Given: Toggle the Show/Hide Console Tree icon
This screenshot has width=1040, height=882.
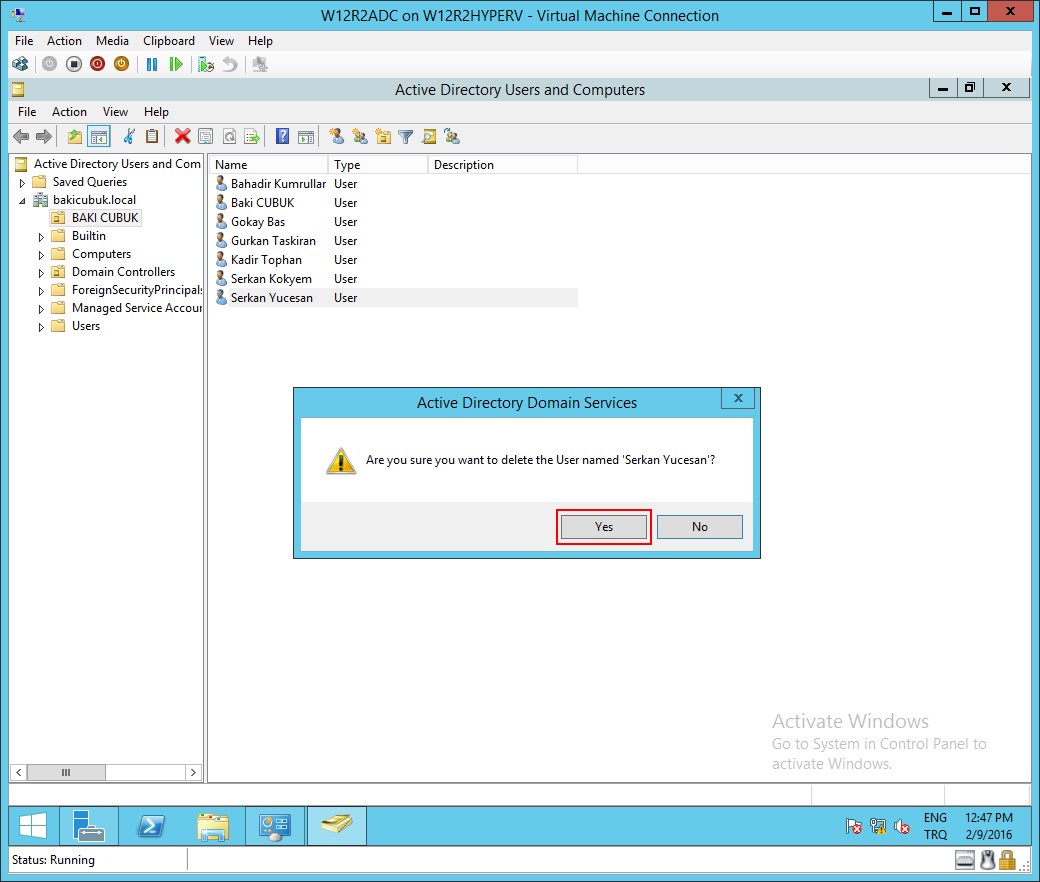Looking at the screenshot, I should pos(99,137).
